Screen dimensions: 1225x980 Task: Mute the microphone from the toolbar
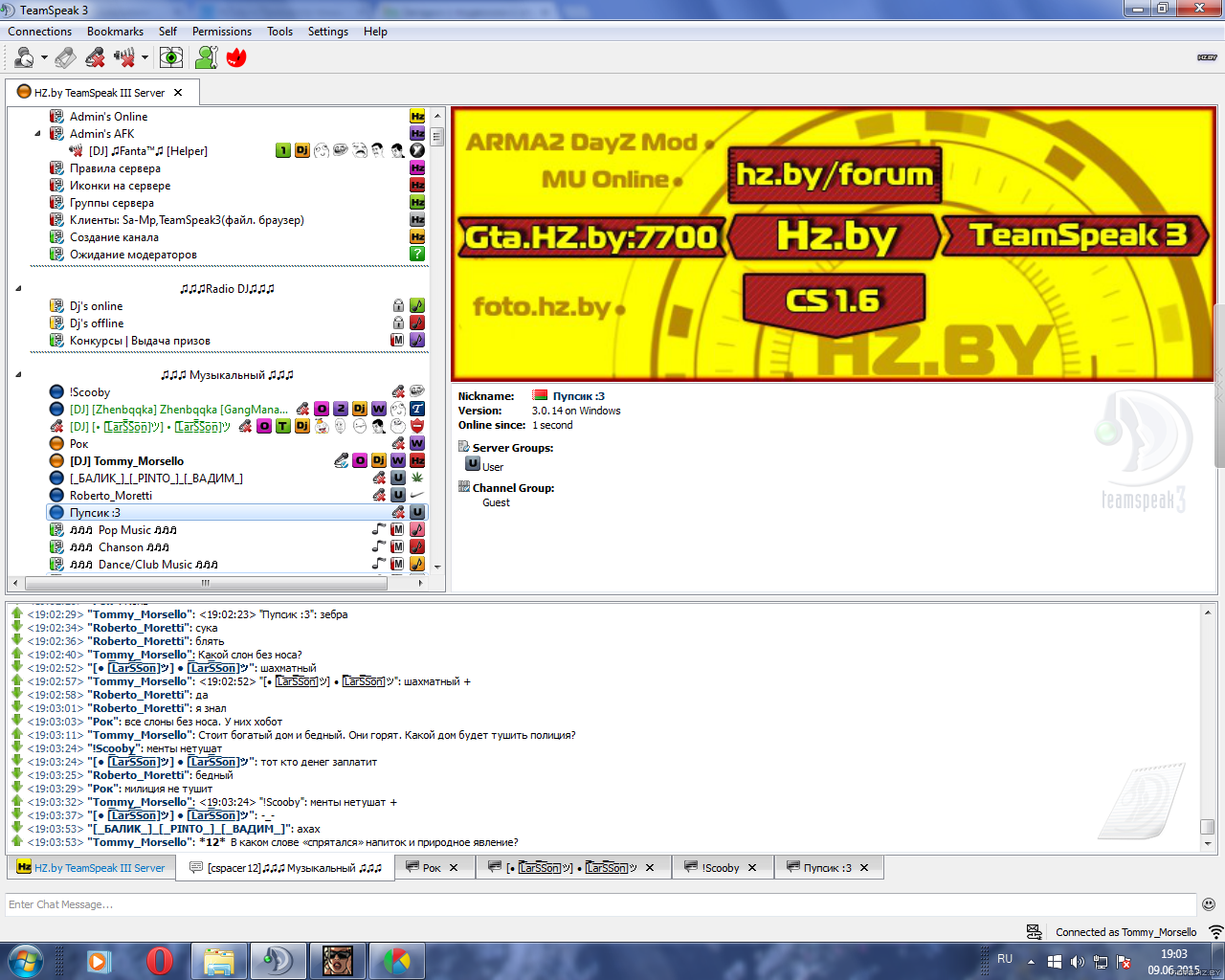[95, 57]
